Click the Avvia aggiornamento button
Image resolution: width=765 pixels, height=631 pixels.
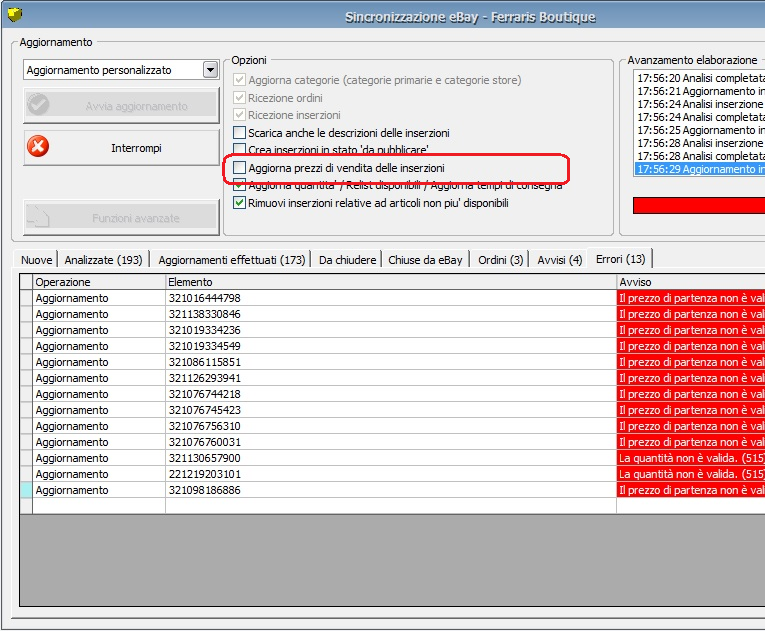[121, 105]
